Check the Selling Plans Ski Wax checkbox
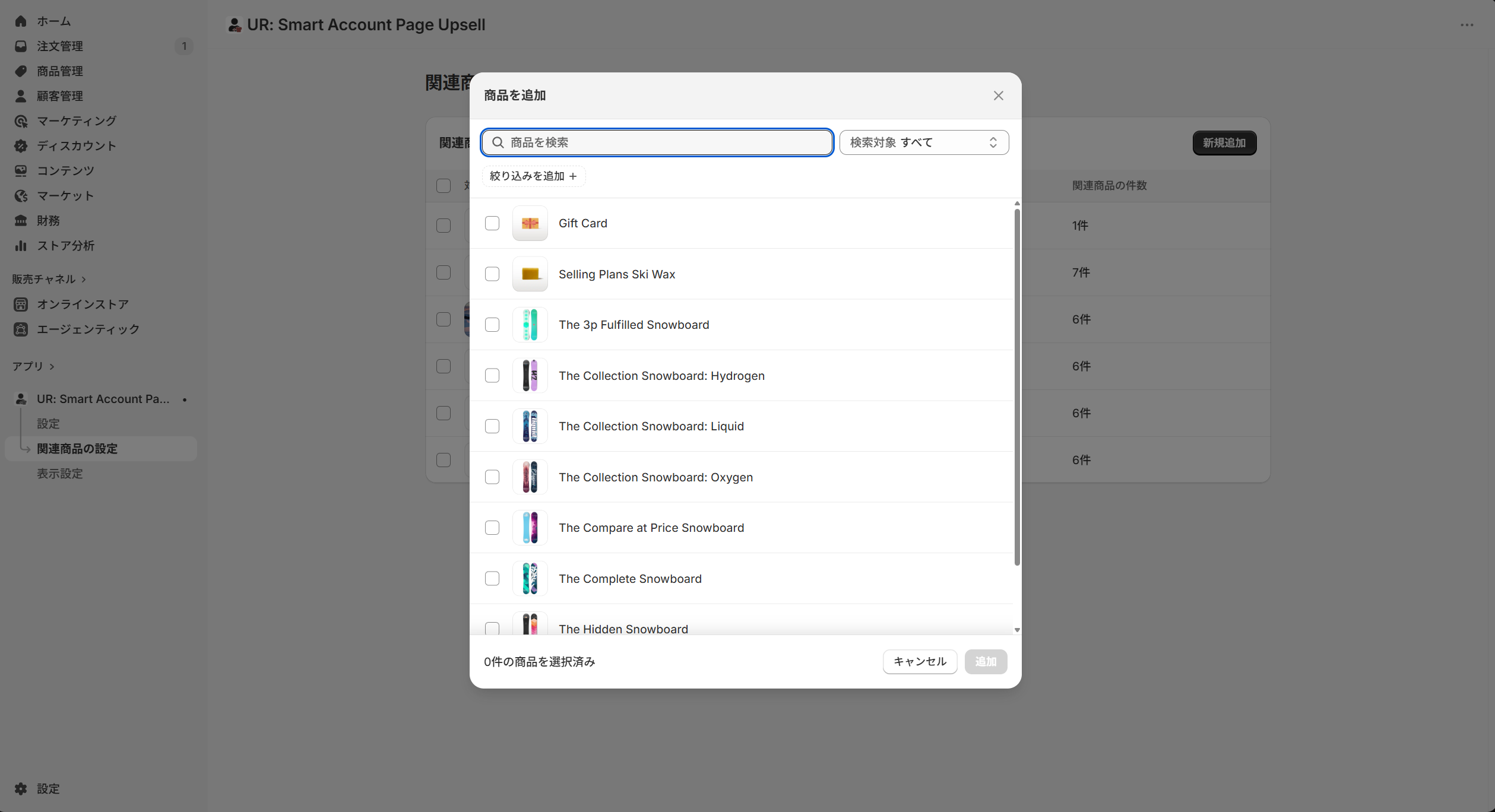 point(492,274)
